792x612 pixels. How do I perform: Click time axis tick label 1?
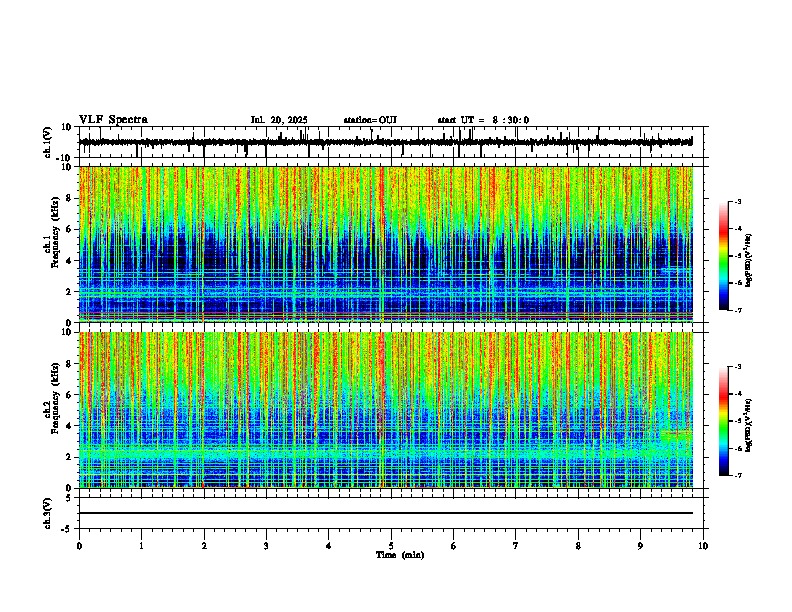point(141,546)
